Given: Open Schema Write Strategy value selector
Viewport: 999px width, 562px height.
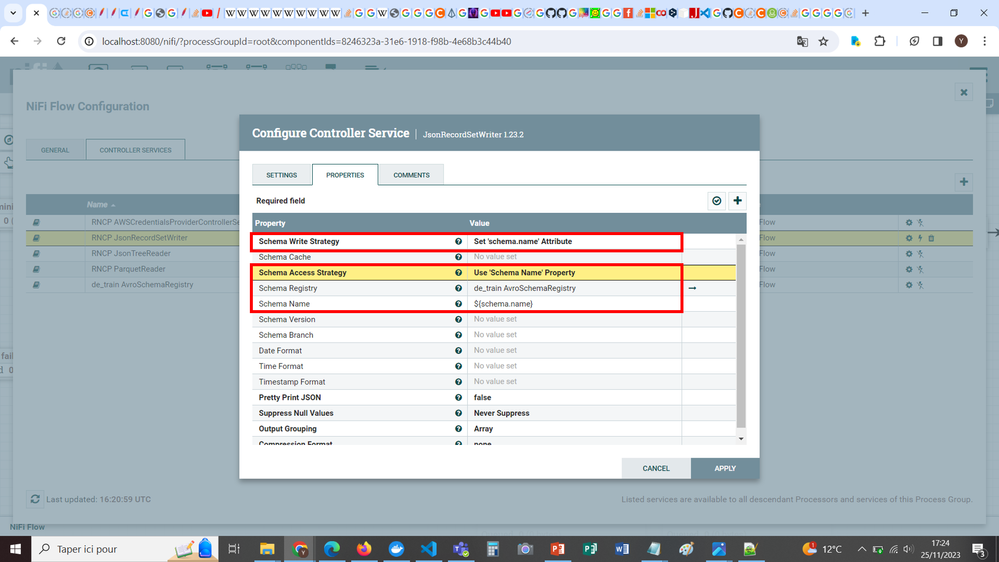Looking at the screenshot, I should click(x=574, y=241).
